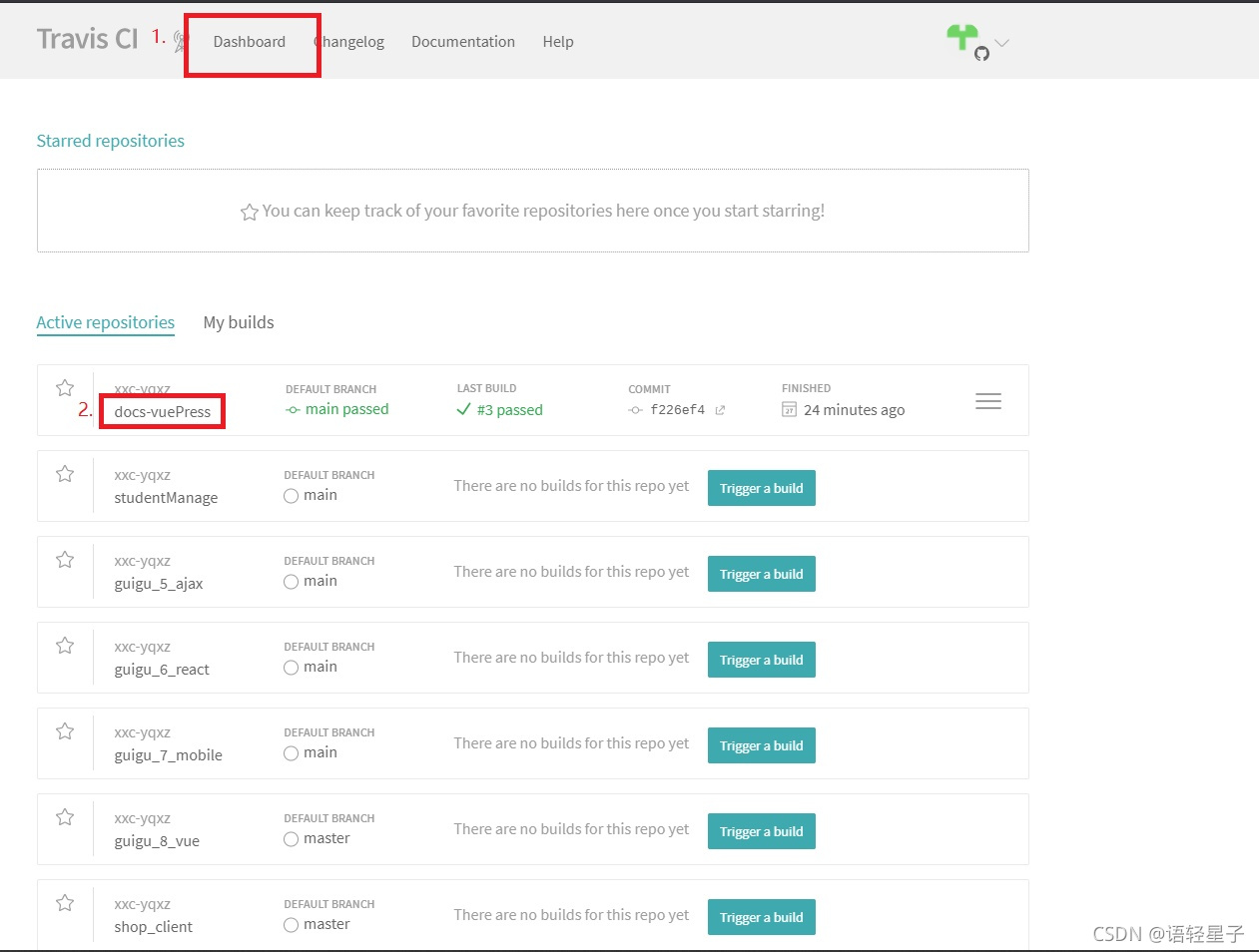Open the guigu_6_react repository

pyautogui.click(x=162, y=670)
